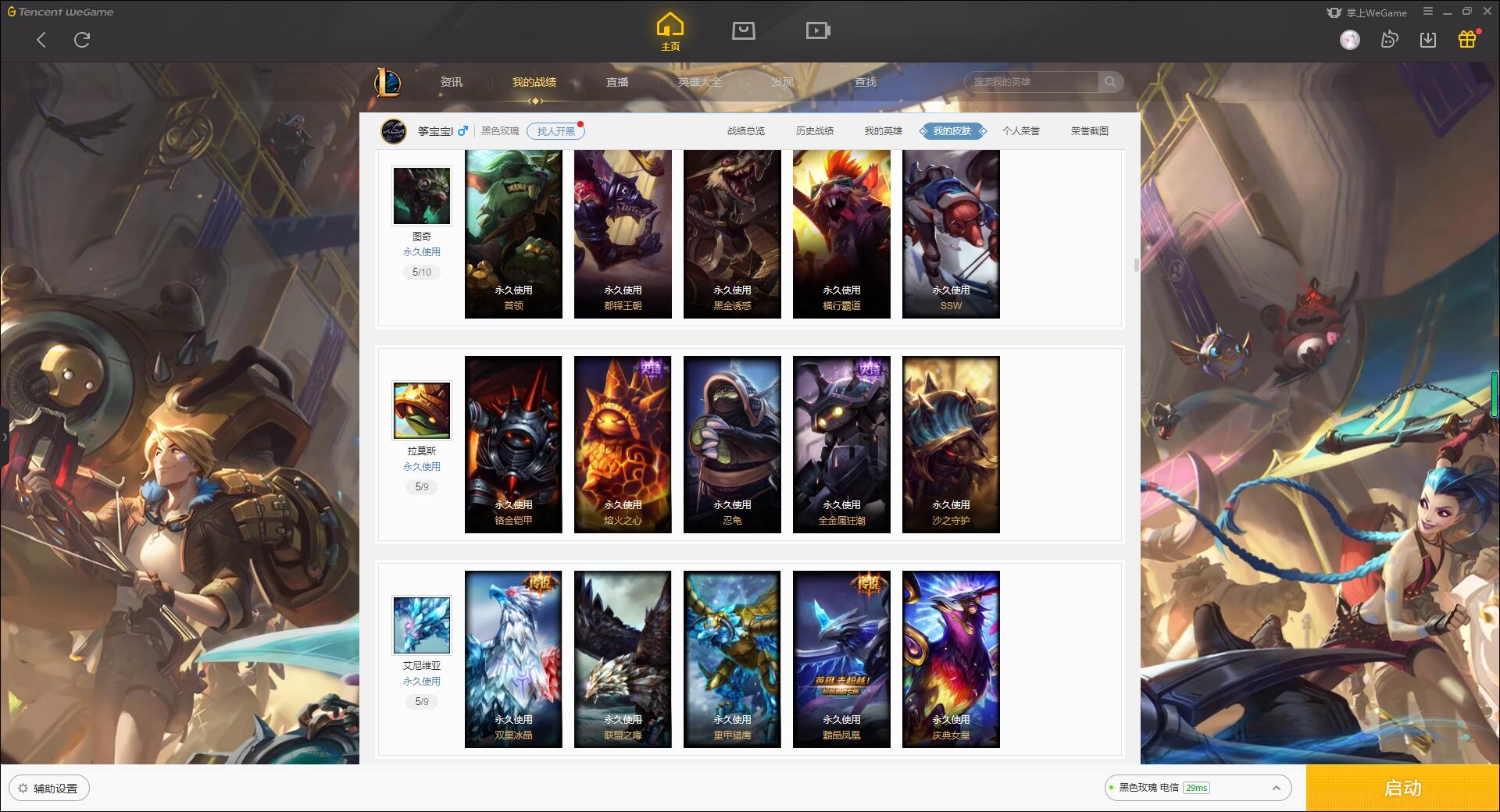Click the 启动 launch button
1500x812 pixels.
[1403, 788]
